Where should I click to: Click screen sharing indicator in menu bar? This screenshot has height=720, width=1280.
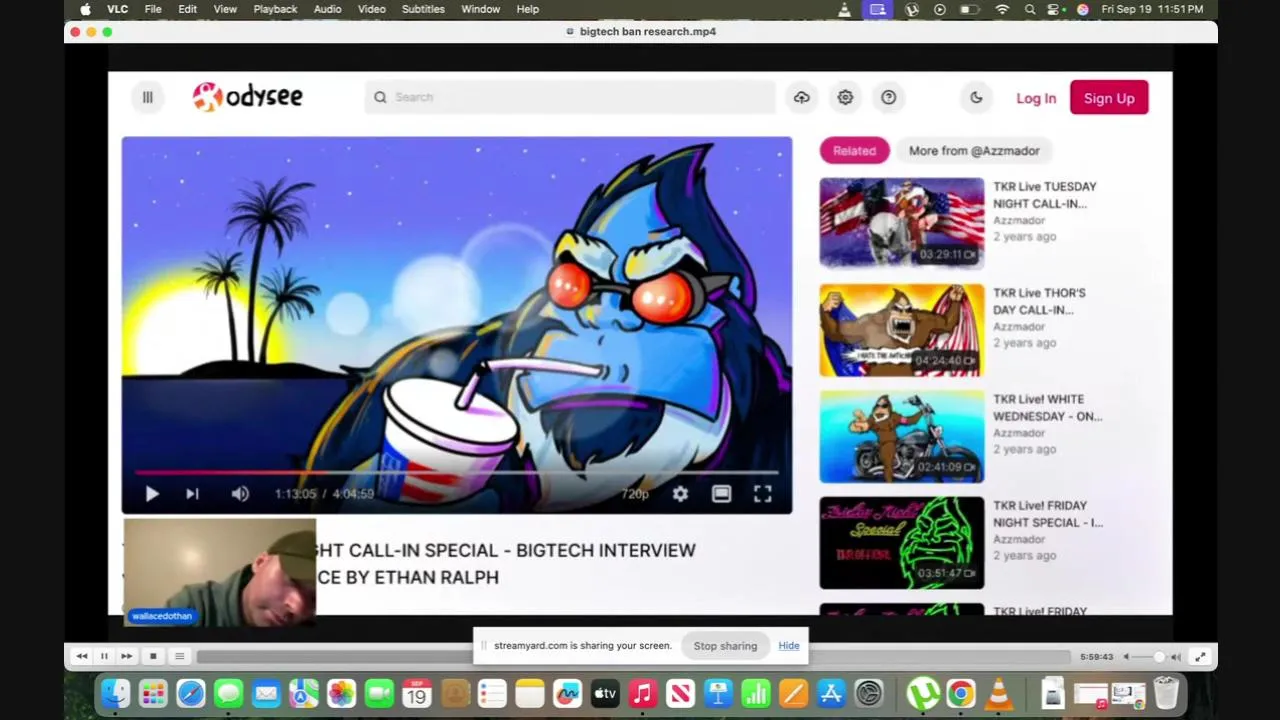tap(878, 9)
